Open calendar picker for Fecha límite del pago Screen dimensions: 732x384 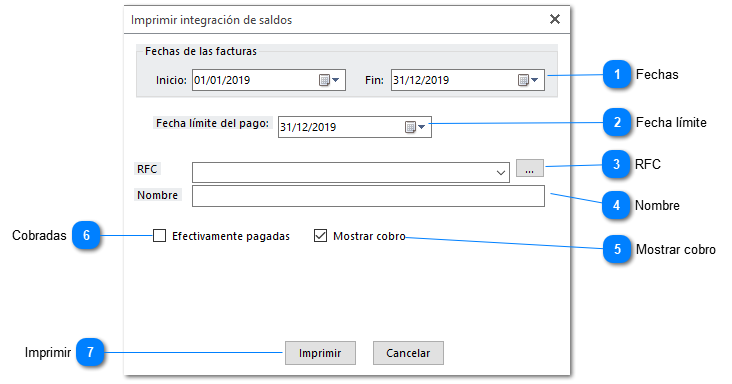(415, 127)
